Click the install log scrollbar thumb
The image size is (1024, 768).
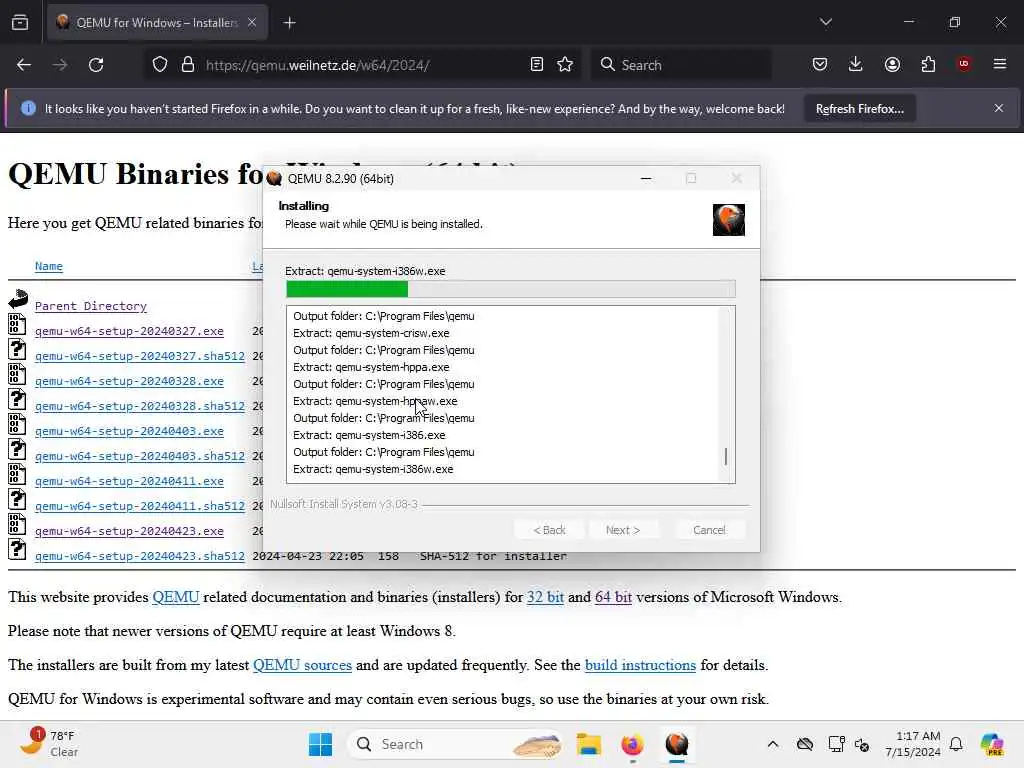(726, 456)
